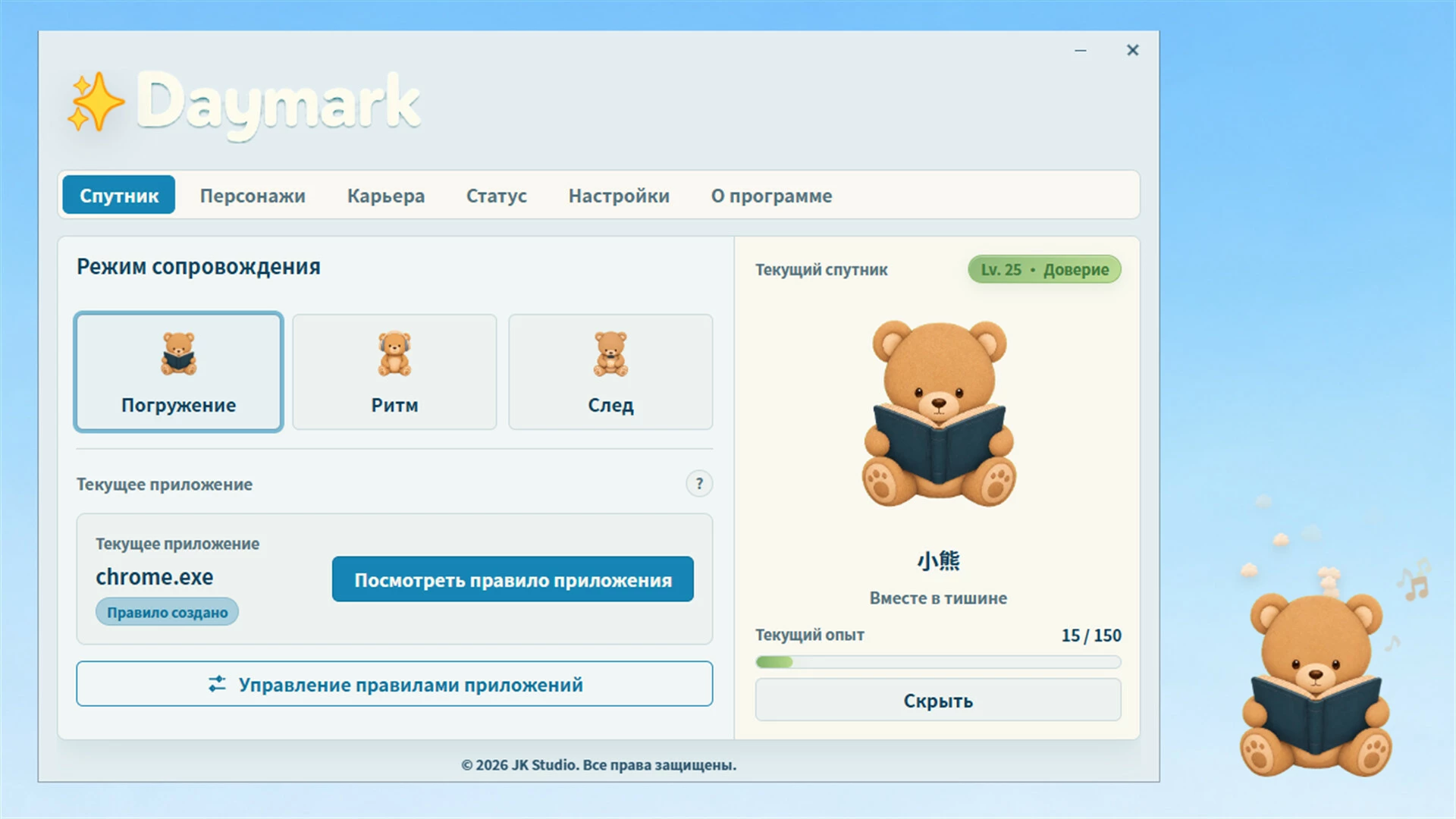This screenshot has width=1456, height=819.
Task: Click the Правило создано status tag
Action: coord(167,612)
